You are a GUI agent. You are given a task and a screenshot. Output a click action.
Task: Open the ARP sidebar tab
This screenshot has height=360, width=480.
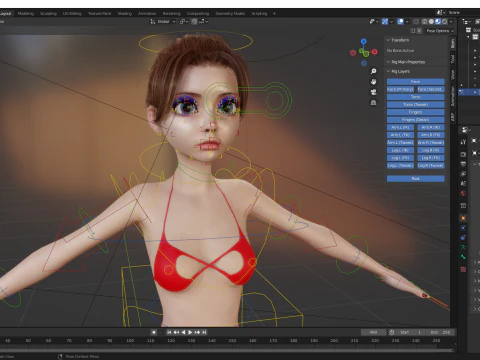pos(453,117)
